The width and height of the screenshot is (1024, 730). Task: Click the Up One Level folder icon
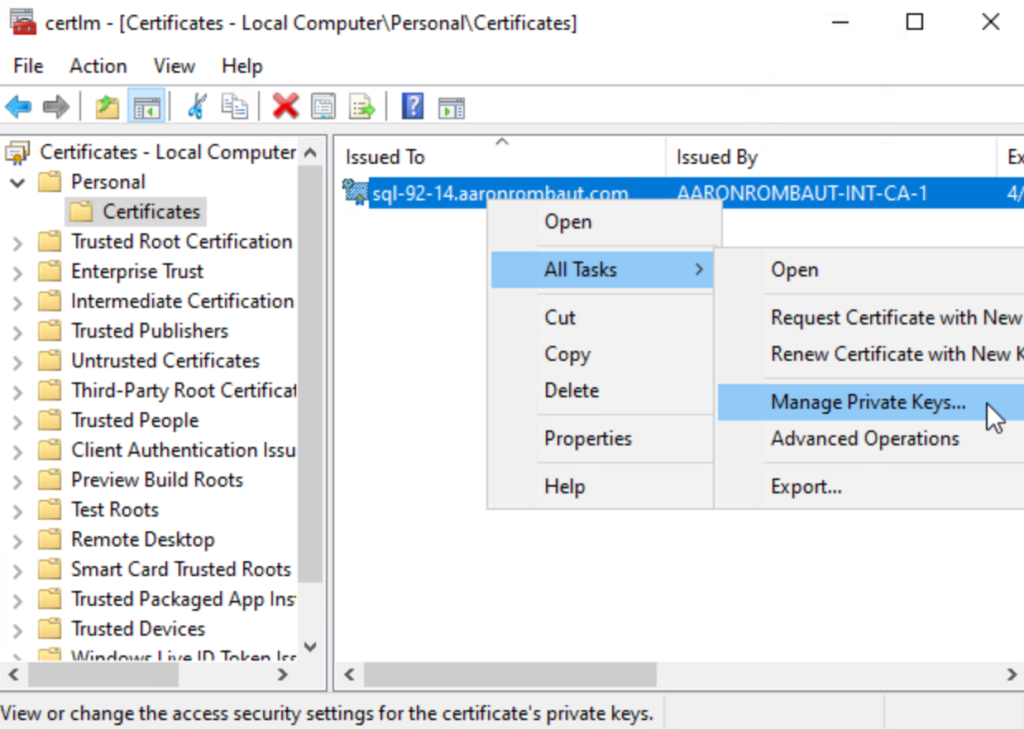[x=107, y=106]
